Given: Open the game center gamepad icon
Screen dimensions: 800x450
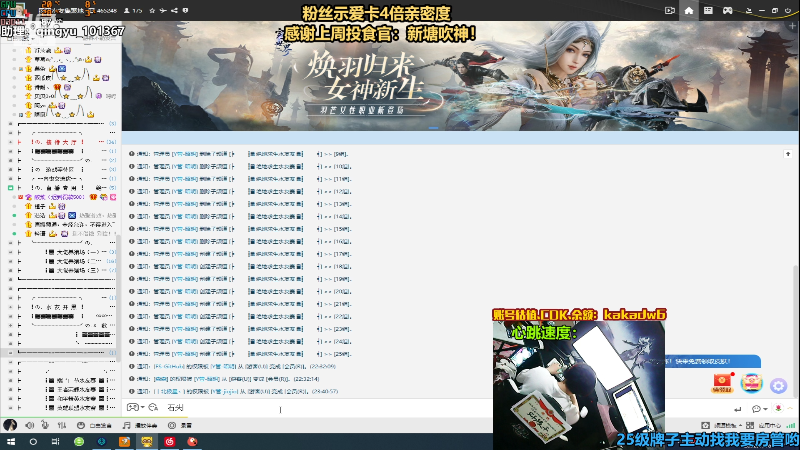Looking at the screenshot, I should pyautogui.click(x=728, y=10).
